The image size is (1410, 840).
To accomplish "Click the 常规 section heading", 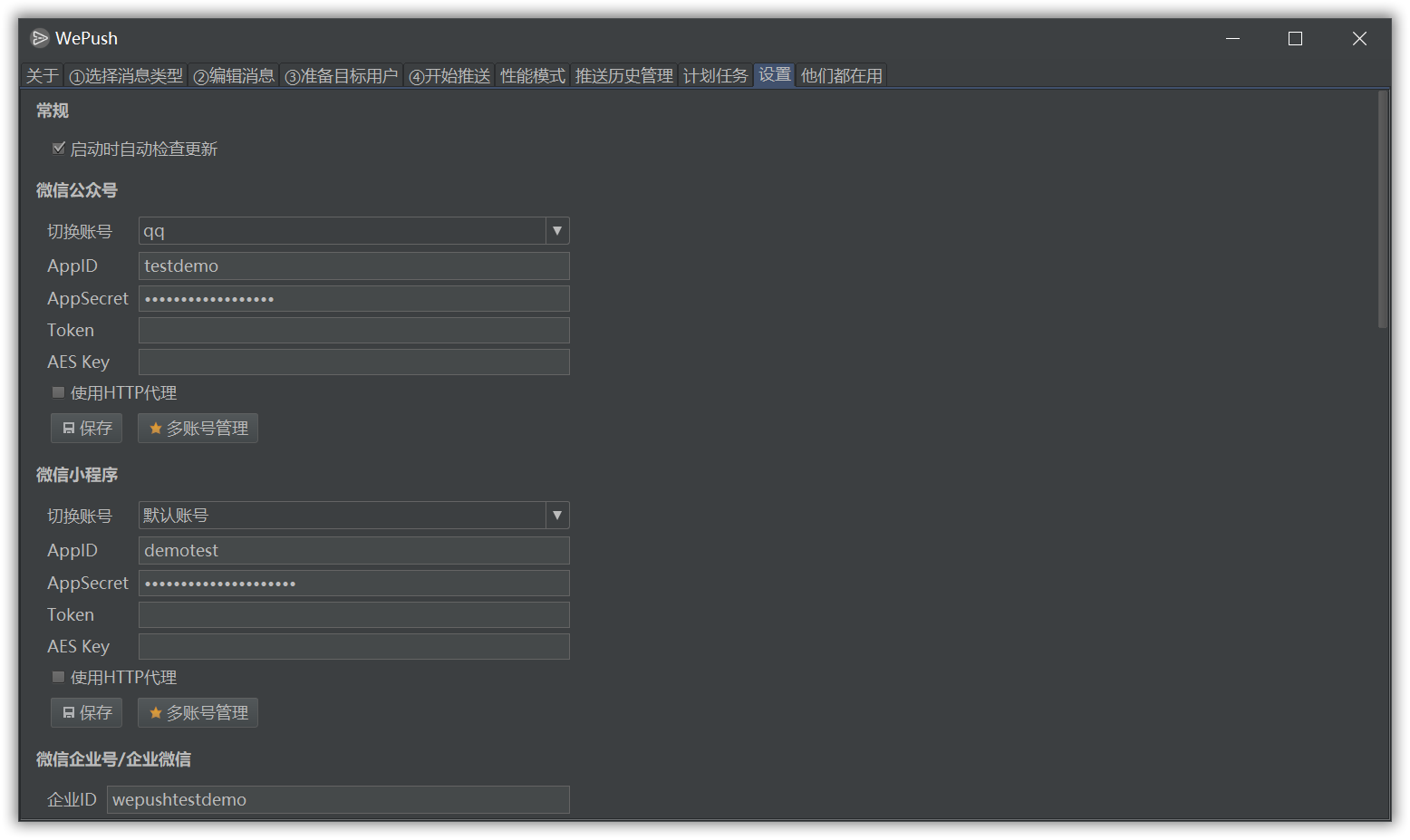I will click(53, 111).
